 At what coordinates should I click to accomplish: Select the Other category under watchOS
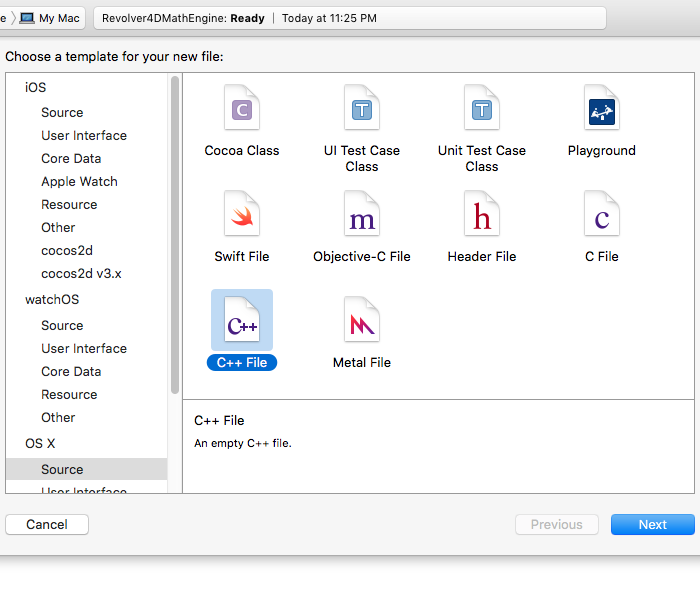[x=58, y=417]
